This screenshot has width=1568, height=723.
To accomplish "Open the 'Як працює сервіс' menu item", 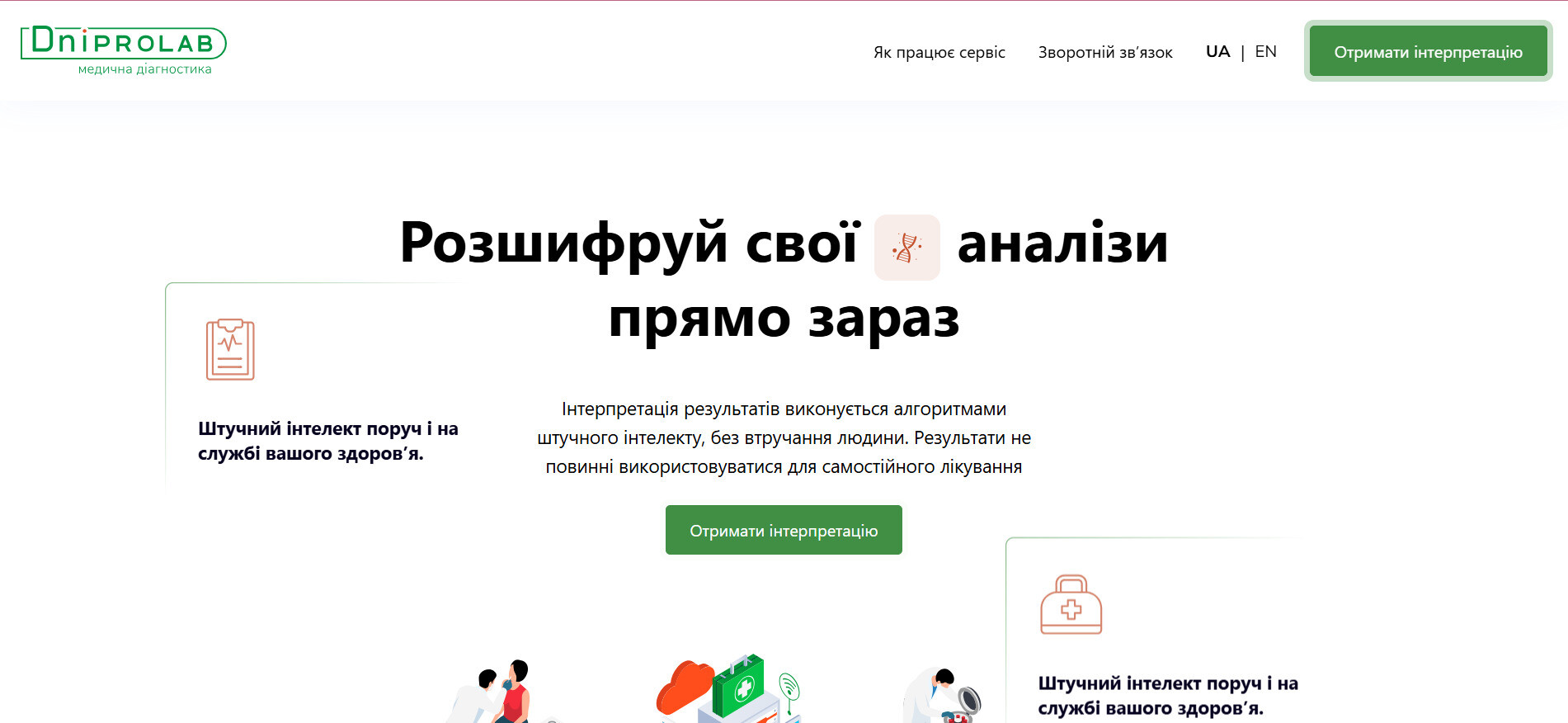I will point(939,52).
